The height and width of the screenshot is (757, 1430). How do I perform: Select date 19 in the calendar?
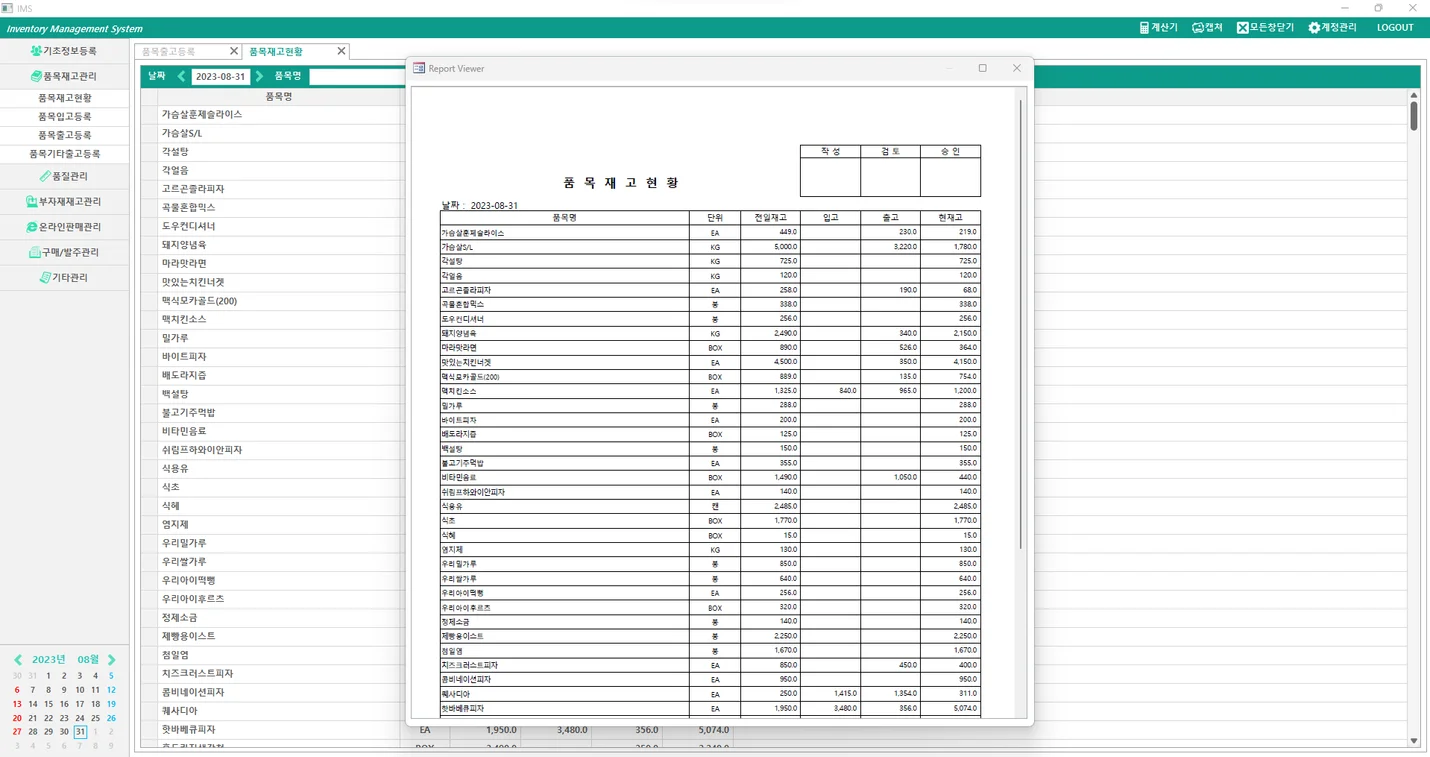point(111,704)
